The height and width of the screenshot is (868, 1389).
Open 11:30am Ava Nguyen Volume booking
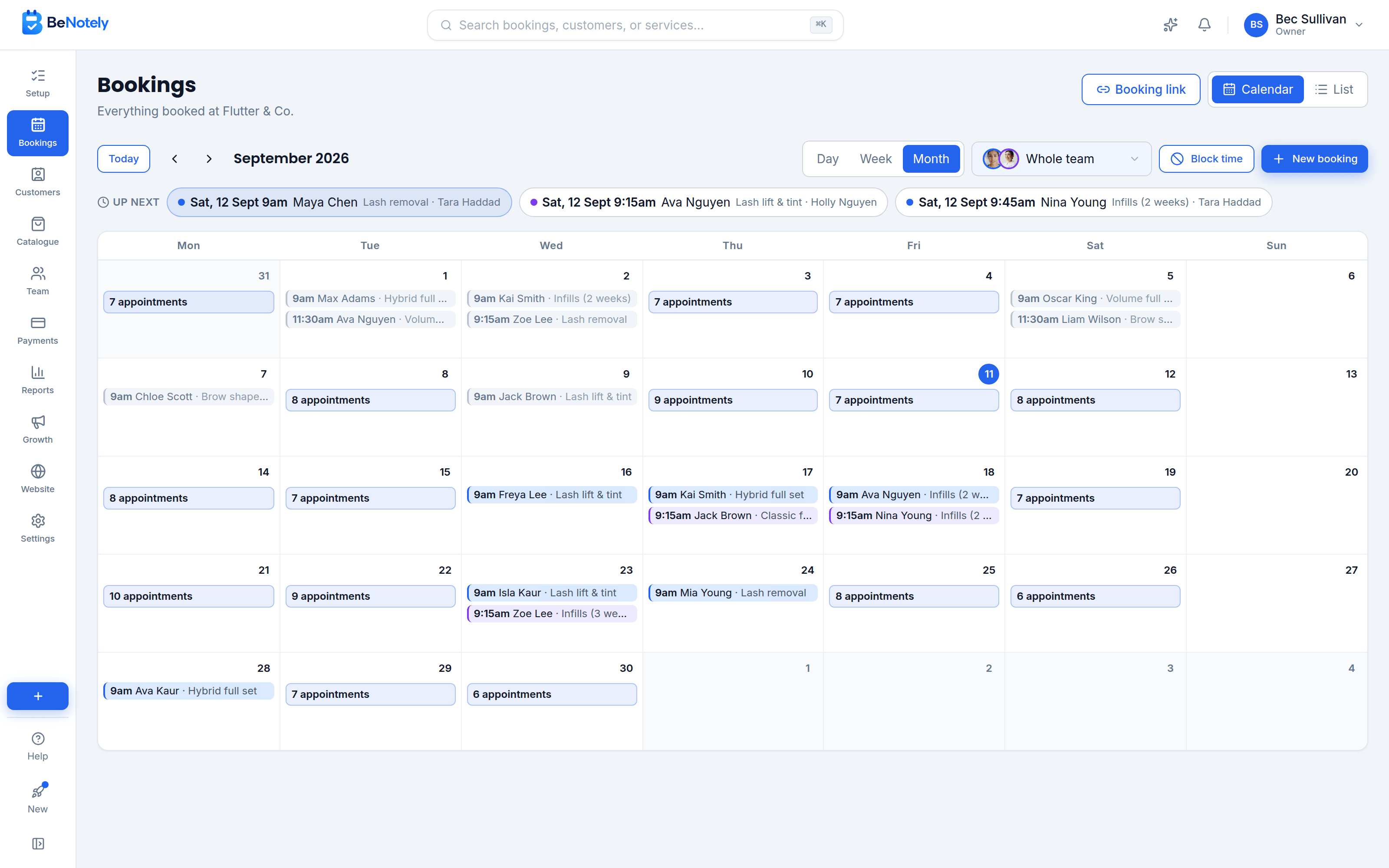point(370,319)
